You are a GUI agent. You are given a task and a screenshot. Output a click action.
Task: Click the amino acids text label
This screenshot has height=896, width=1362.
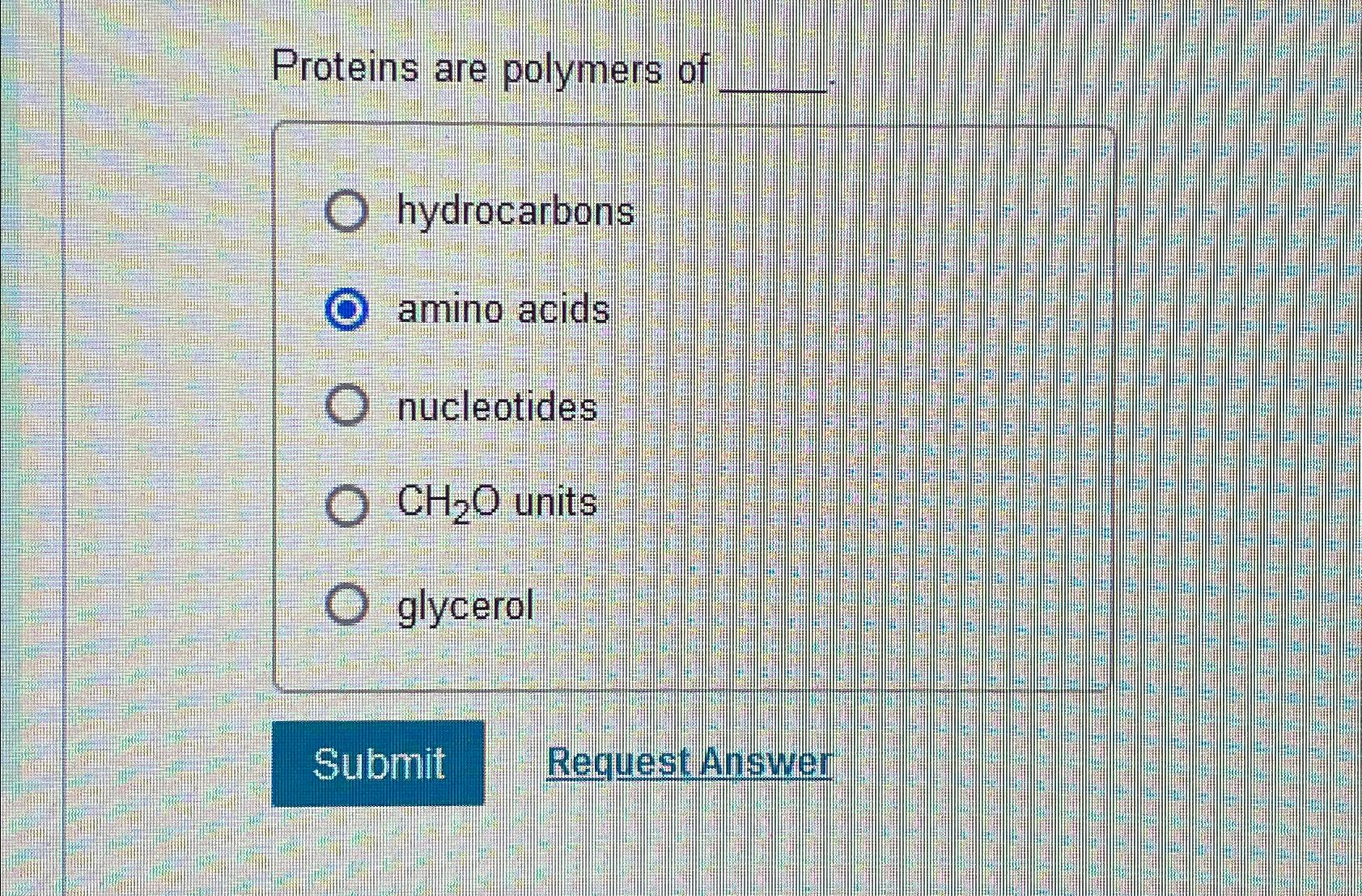tap(503, 310)
